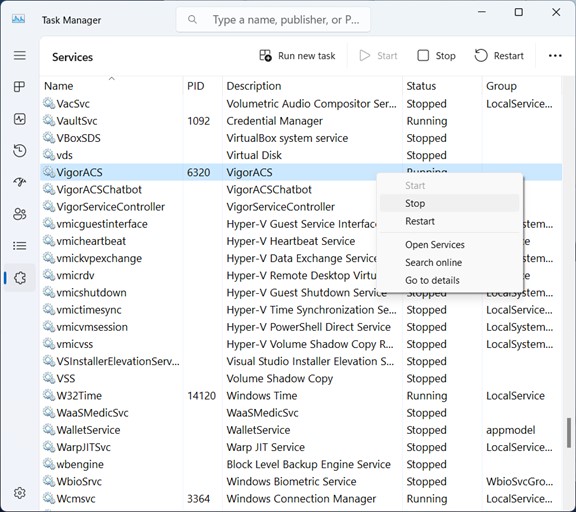Image resolution: width=576 pixels, height=512 pixels.
Task: Select the vmicvmsession service name
Action: pos(92,327)
